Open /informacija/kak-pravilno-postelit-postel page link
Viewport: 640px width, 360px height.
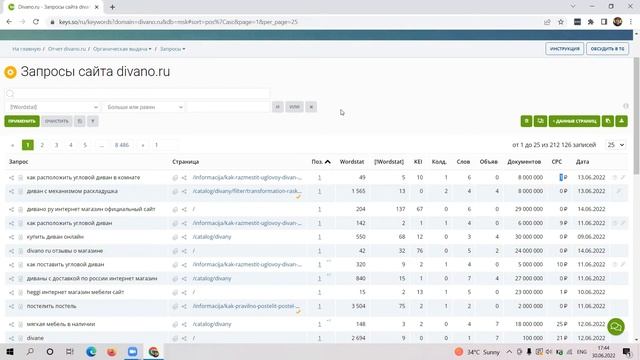[247, 306]
